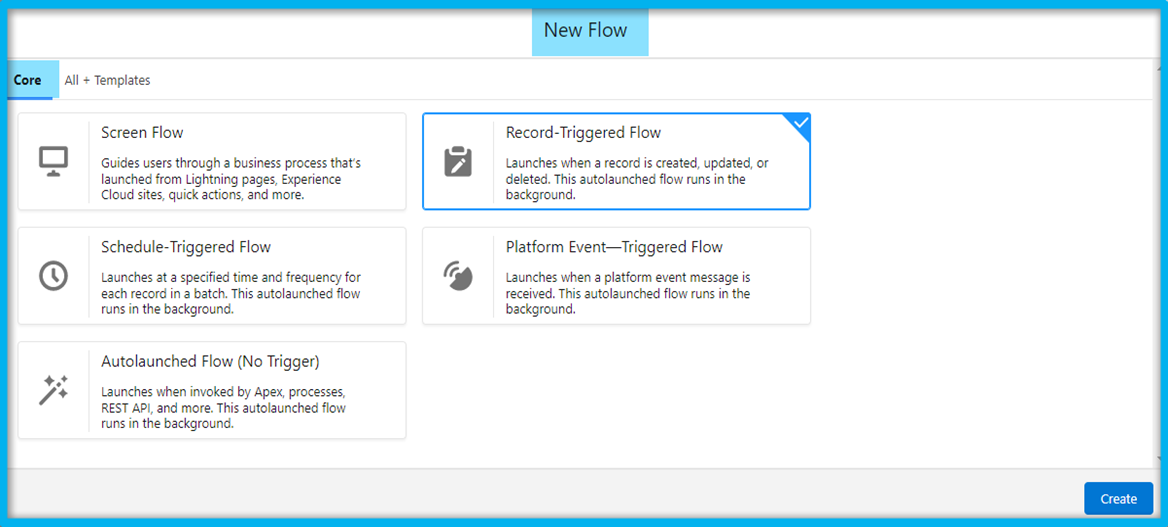Click the Create button
The width and height of the screenshot is (1168, 527).
click(1118, 499)
